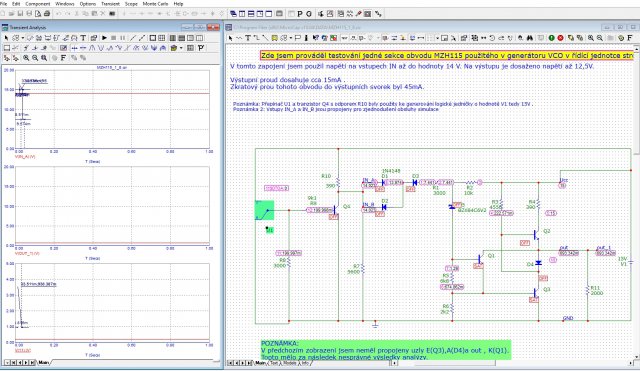This screenshot has height=371, width=640.
Task: Click the bold F icon in the schematic toolbar
Action: [630, 38]
